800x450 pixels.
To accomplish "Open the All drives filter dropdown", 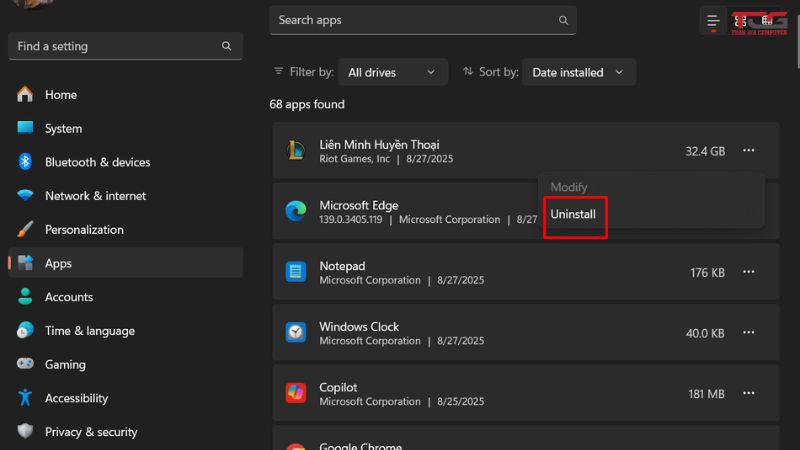I will pos(392,72).
